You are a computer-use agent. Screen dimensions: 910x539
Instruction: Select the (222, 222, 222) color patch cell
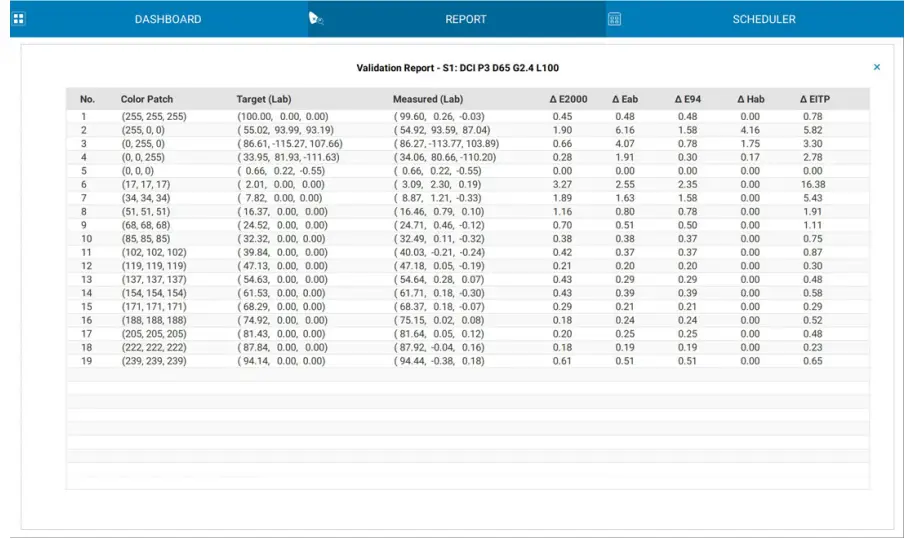[154, 348]
